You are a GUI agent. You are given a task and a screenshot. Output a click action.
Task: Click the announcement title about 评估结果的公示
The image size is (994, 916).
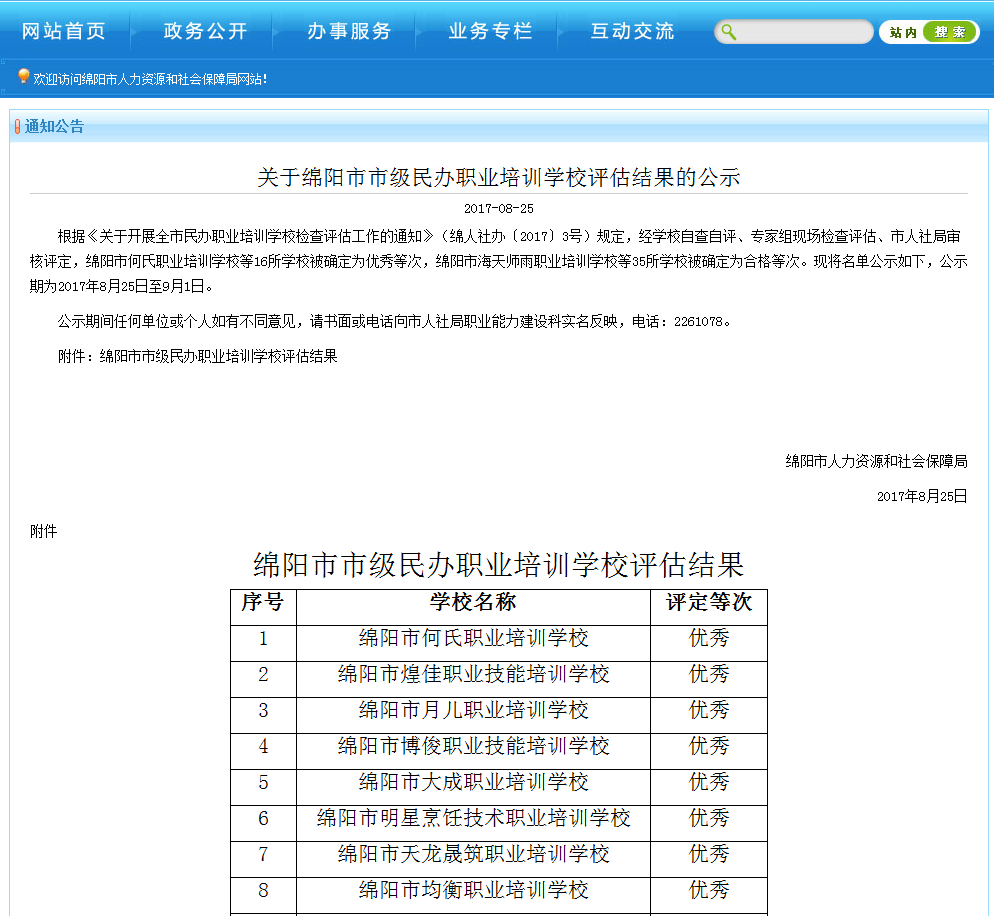tap(498, 178)
